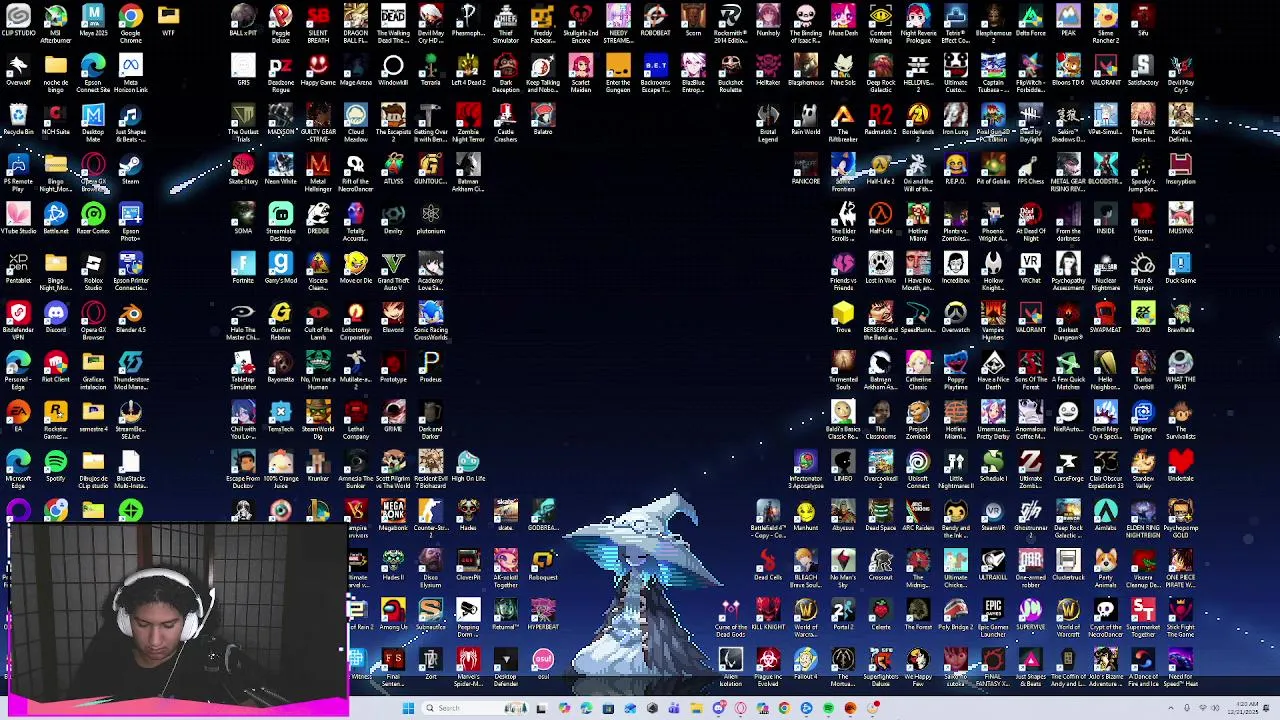
Task: Launch Slime Rancher 2 shortcut
Action: [x=1106, y=24]
